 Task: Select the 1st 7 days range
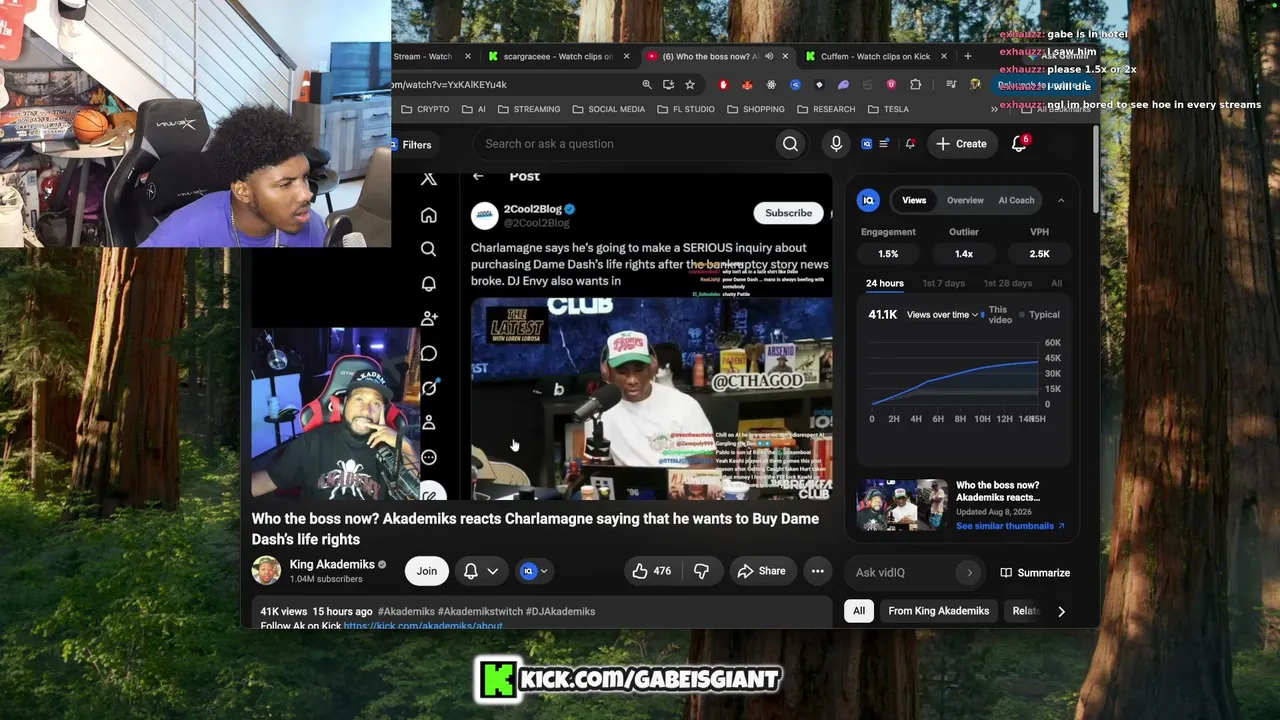tap(944, 283)
